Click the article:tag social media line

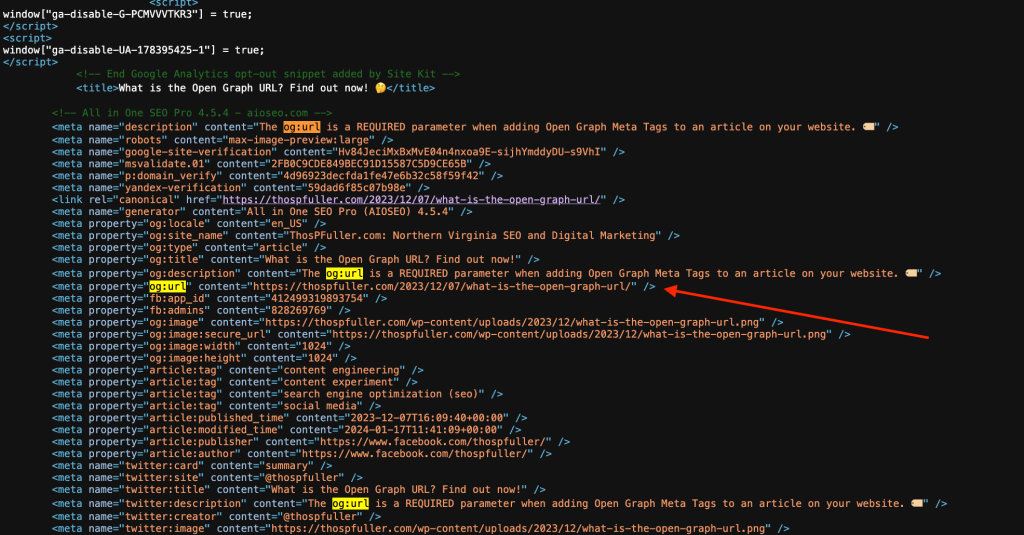(x=216, y=406)
